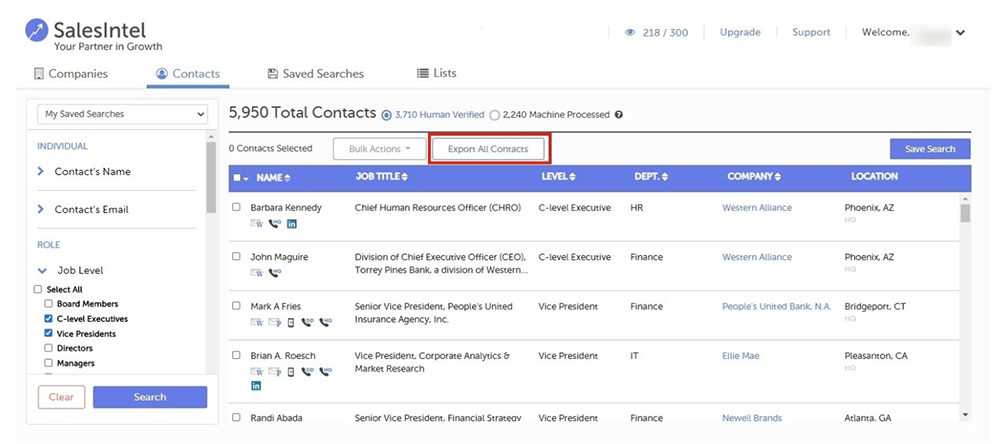The width and height of the screenshot is (1008, 444).
Task: Click the SalesIntel logo icon
Action: (37, 30)
